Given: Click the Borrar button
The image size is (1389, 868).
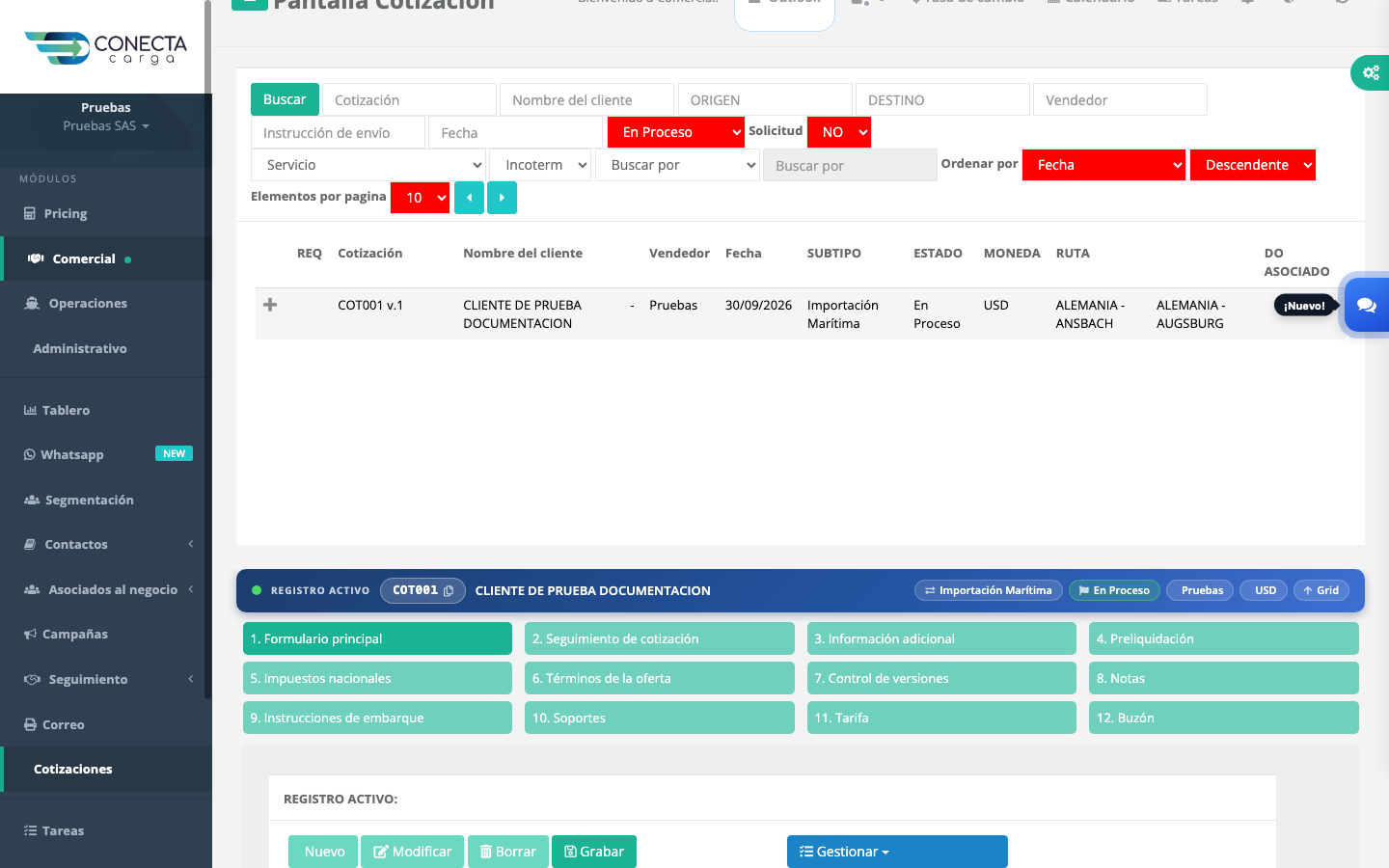Looking at the screenshot, I should [507, 852].
